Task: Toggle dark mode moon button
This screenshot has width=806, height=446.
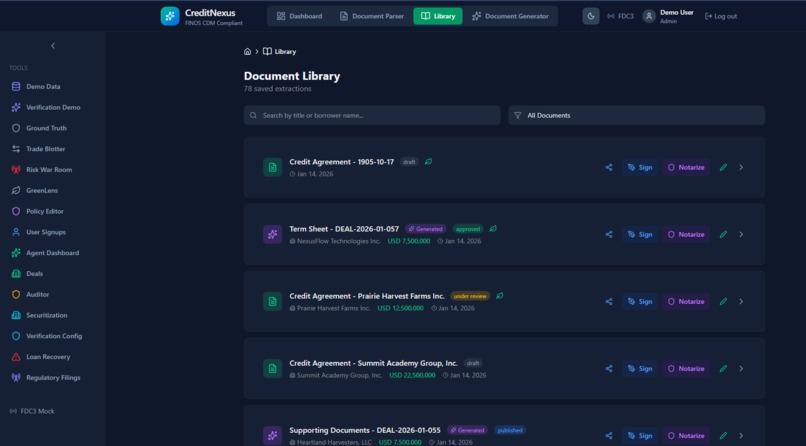Action: click(x=591, y=16)
